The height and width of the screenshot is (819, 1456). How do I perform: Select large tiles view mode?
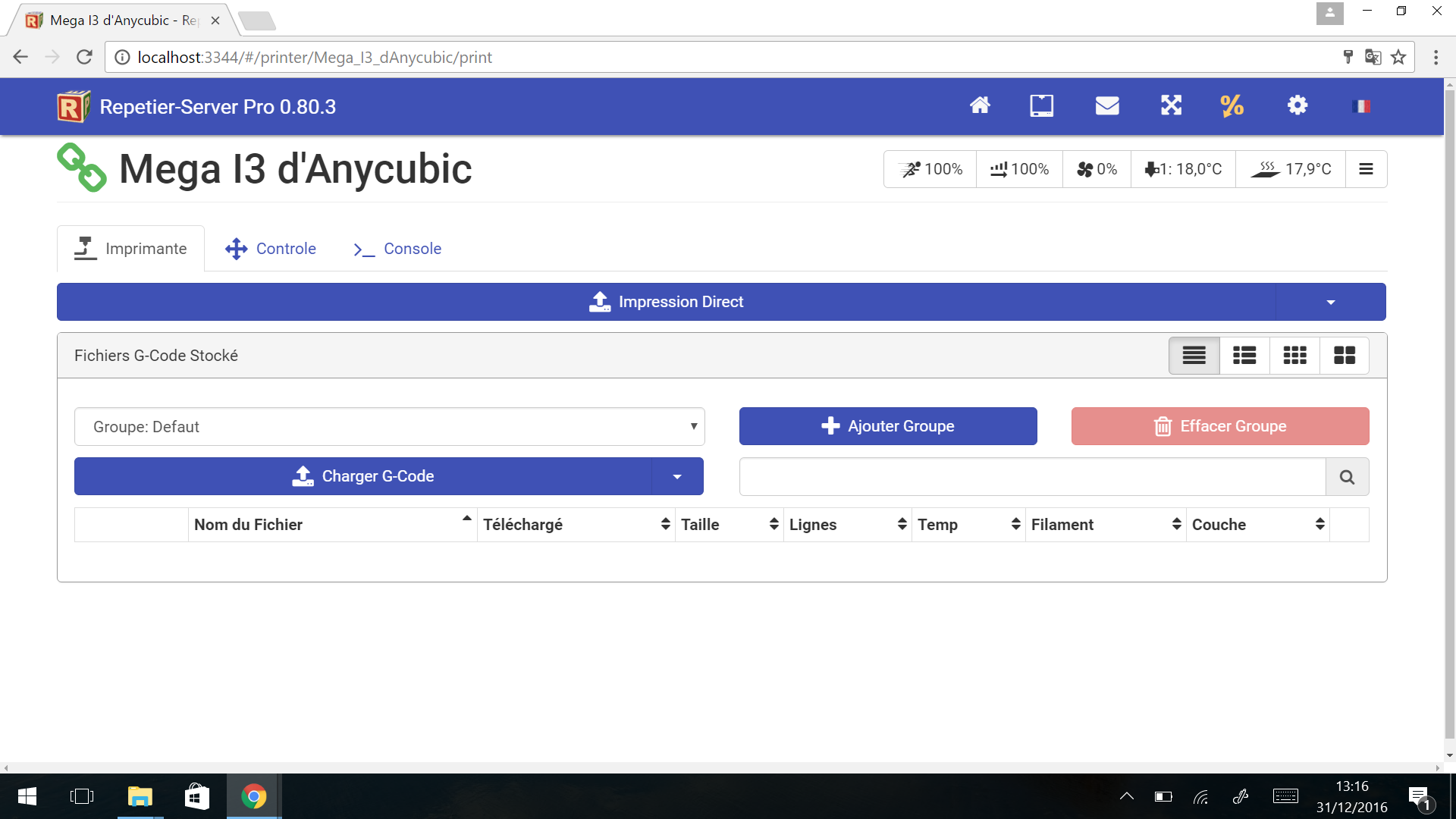1345,356
